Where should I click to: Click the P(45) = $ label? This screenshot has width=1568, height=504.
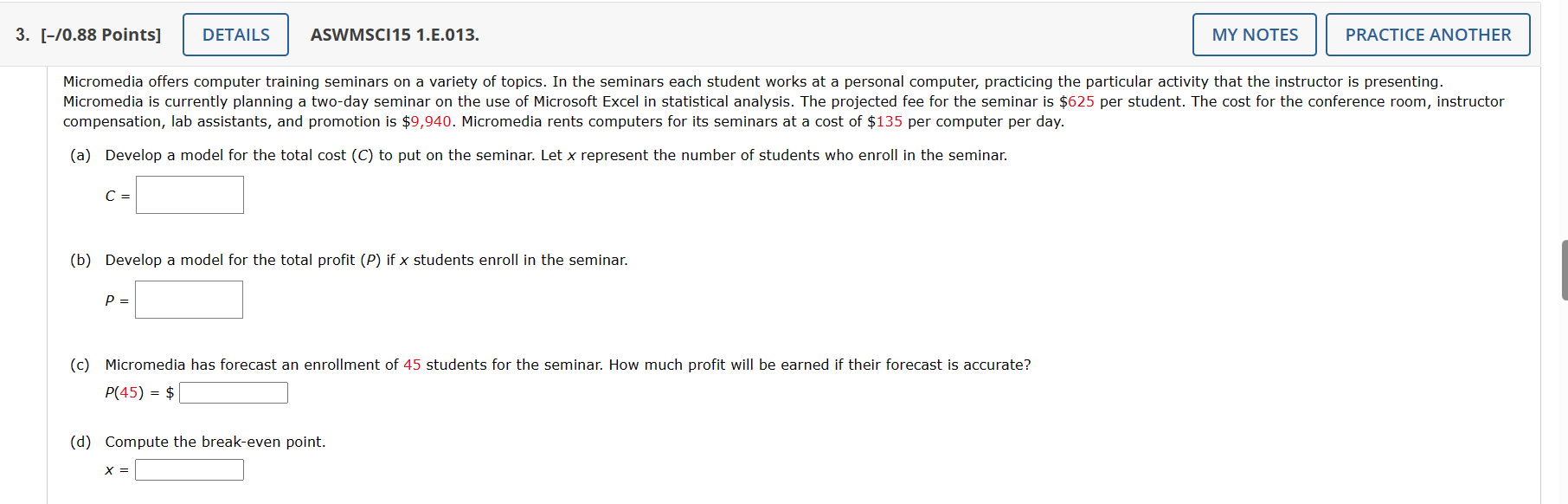(x=138, y=391)
